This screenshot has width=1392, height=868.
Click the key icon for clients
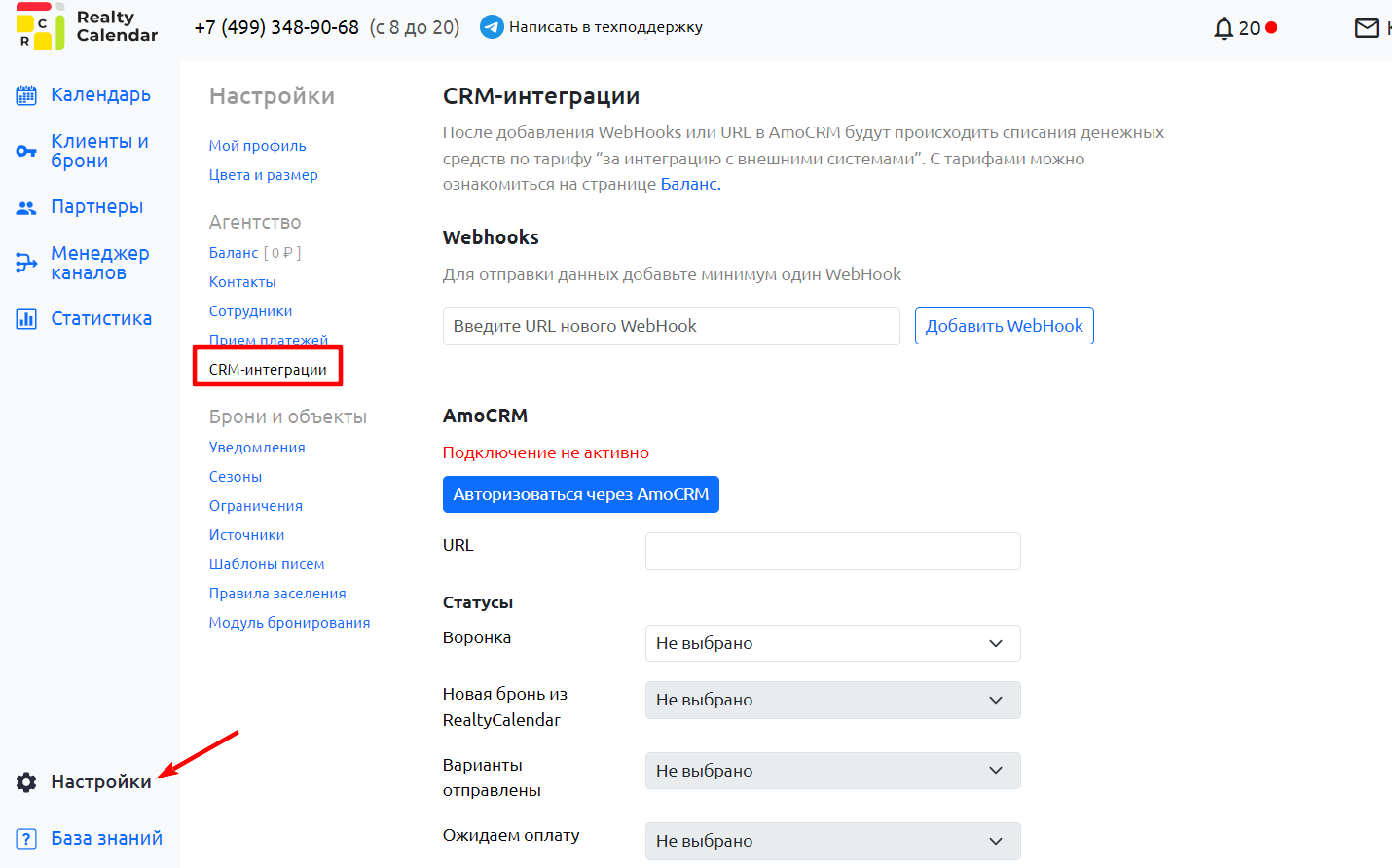26,152
